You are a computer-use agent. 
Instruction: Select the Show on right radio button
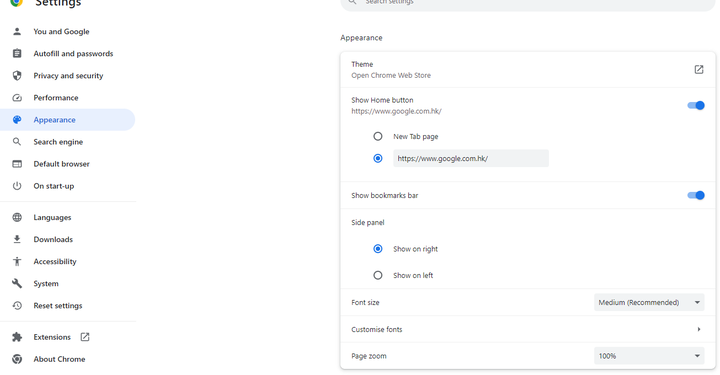click(x=377, y=249)
